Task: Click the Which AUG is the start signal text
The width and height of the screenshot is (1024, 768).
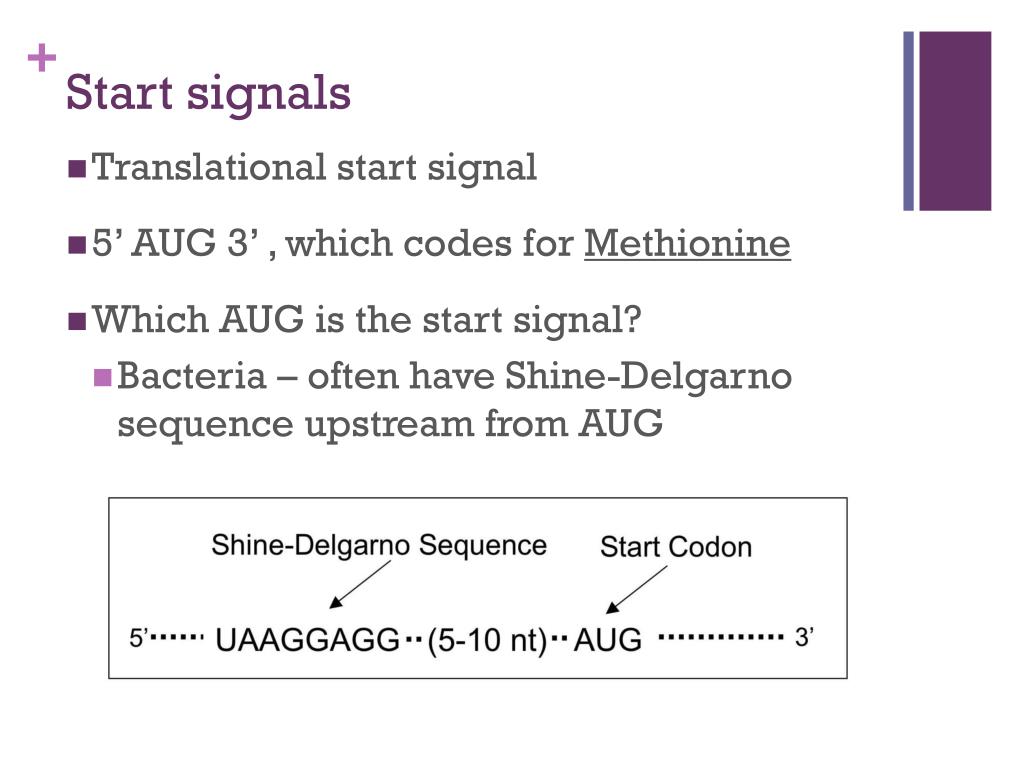Action: coord(367,321)
